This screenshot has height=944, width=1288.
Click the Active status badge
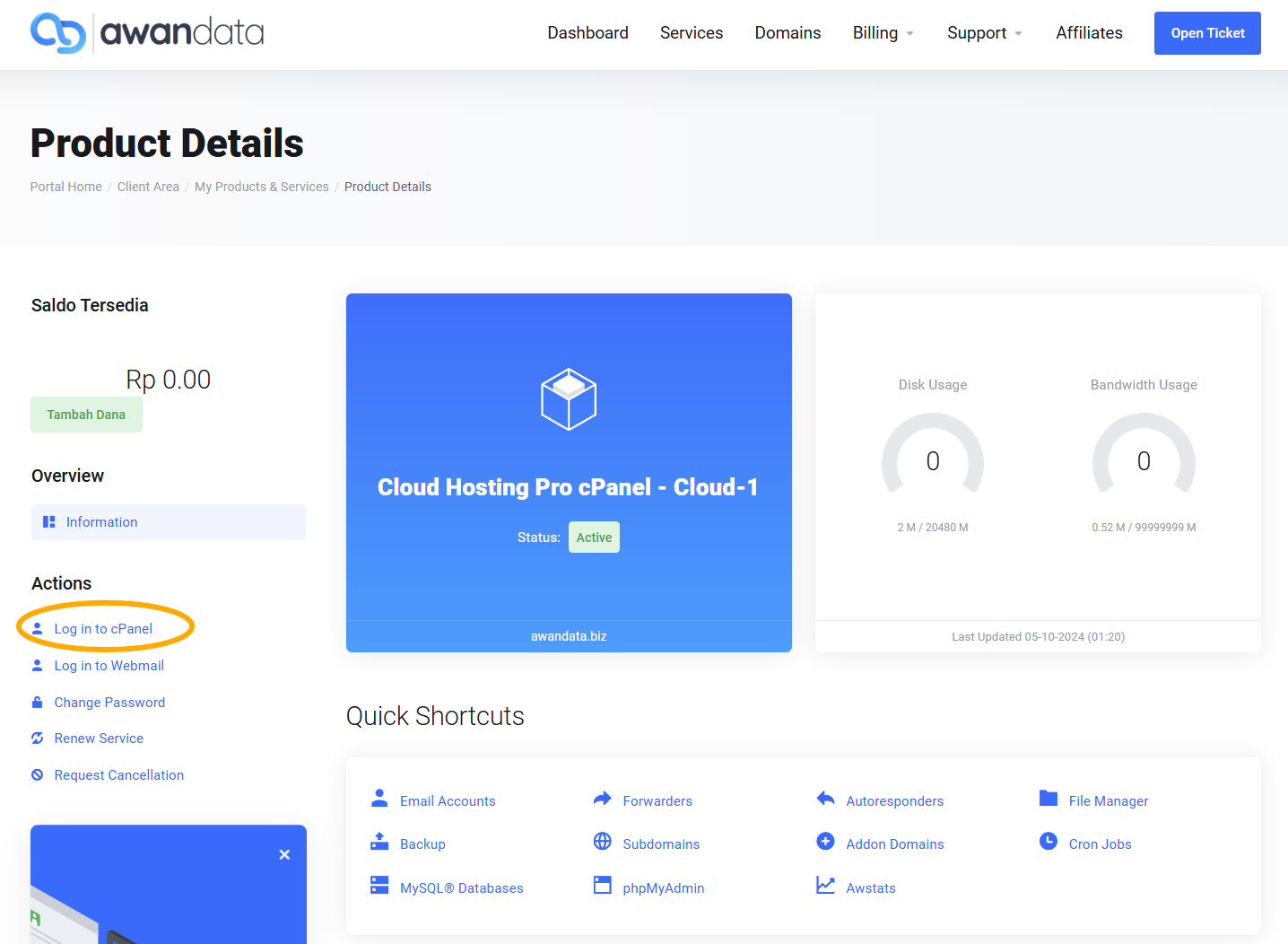click(x=594, y=538)
